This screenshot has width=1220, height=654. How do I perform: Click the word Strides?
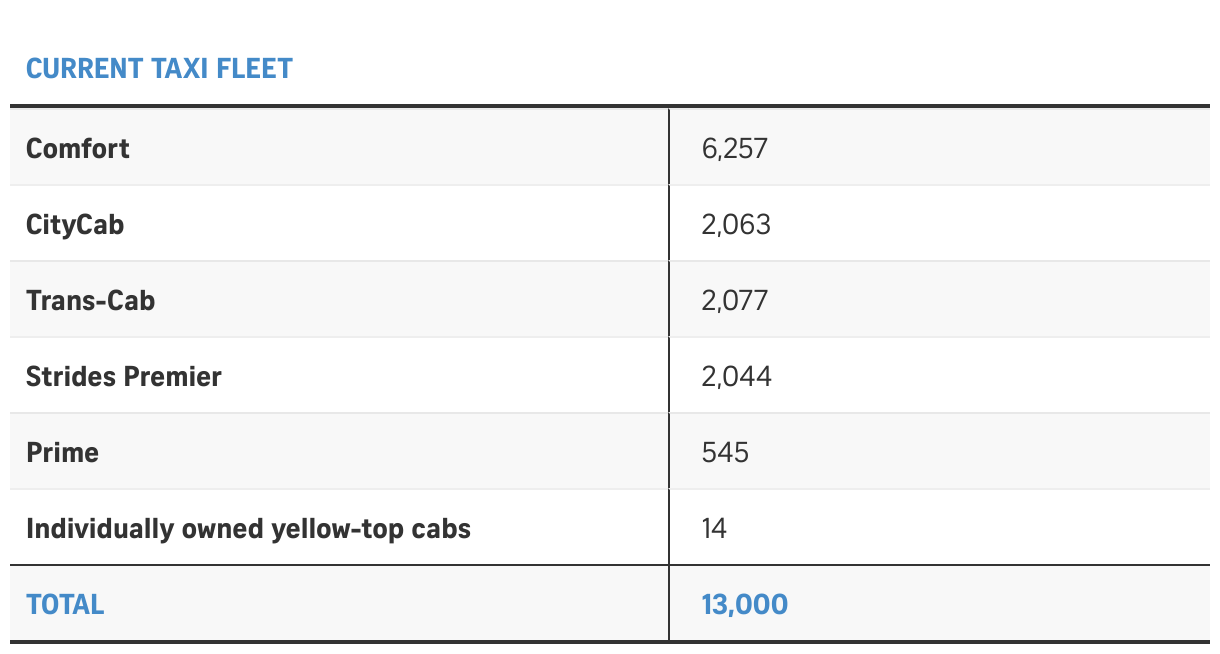pyautogui.click(x=71, y=377)
